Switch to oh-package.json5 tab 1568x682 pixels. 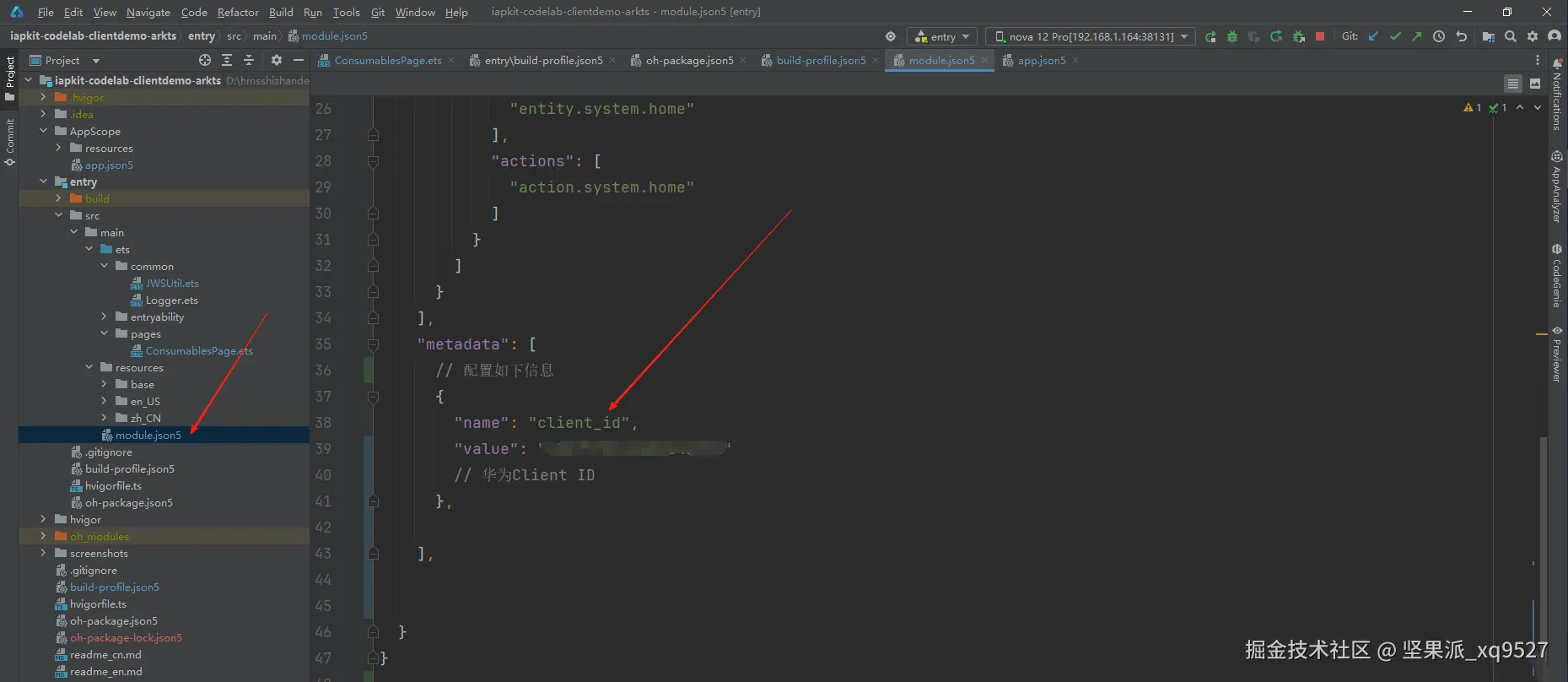(x=689, y=60)
